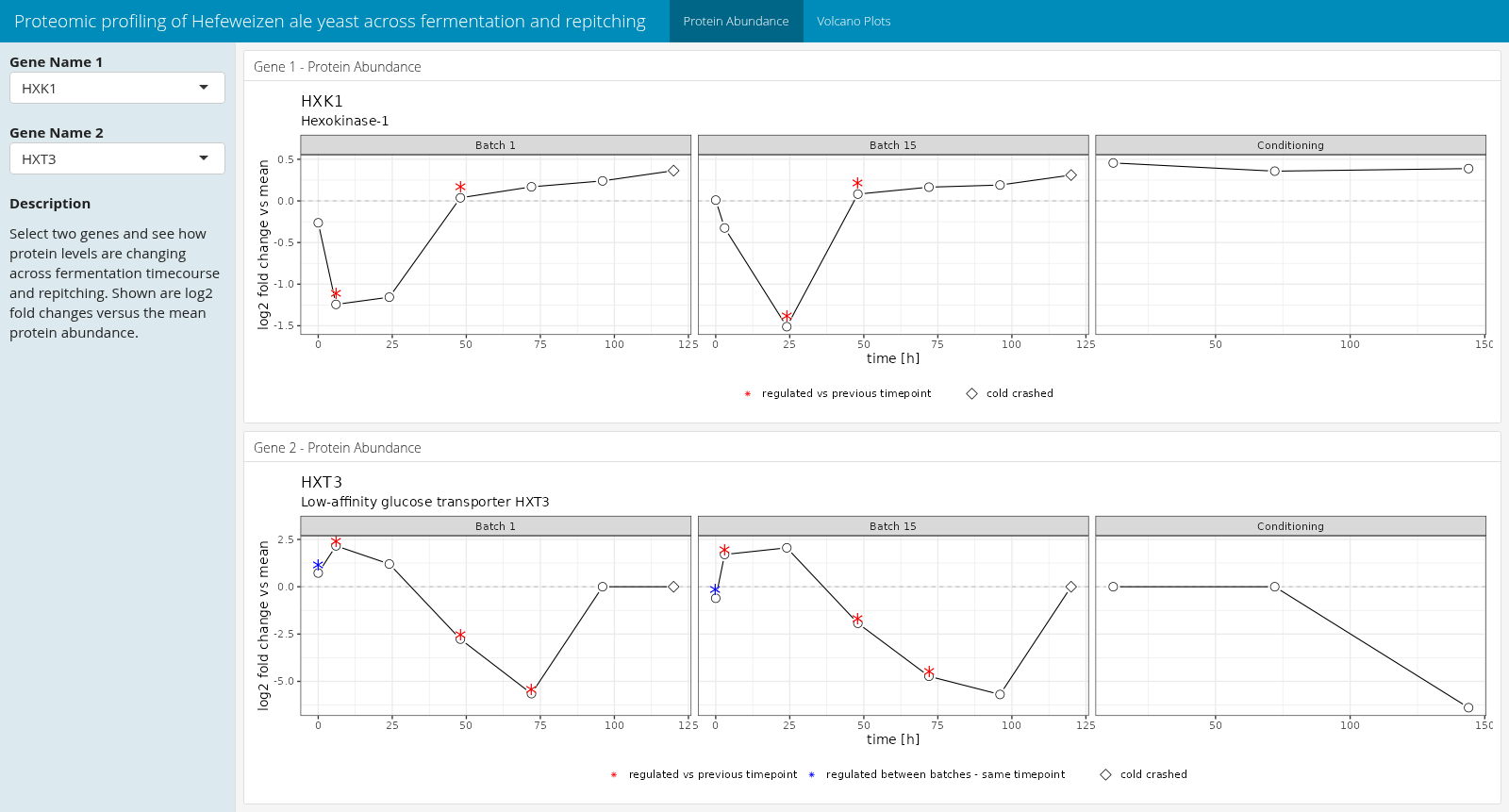The width and height of the screenshot is (1509, 812).
Task: Click the time [h] axis label under the HXT3 plot
Action: point(893,739)
